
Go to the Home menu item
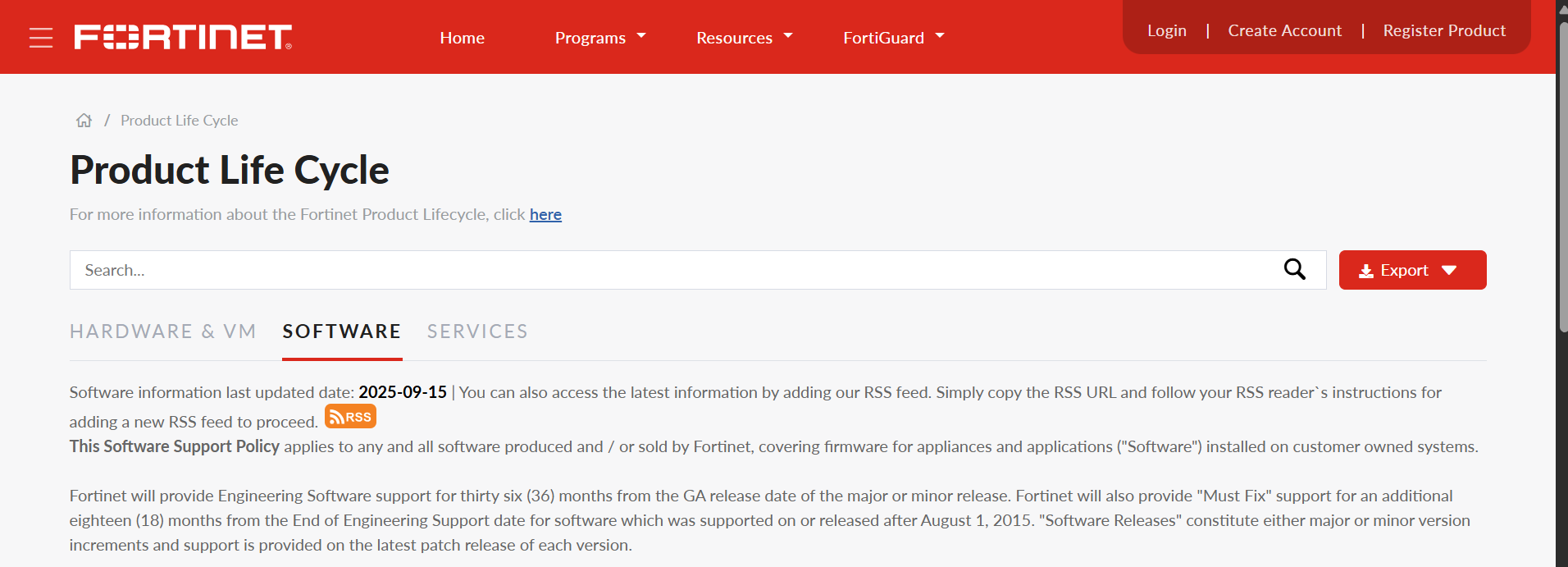(462, 38)
